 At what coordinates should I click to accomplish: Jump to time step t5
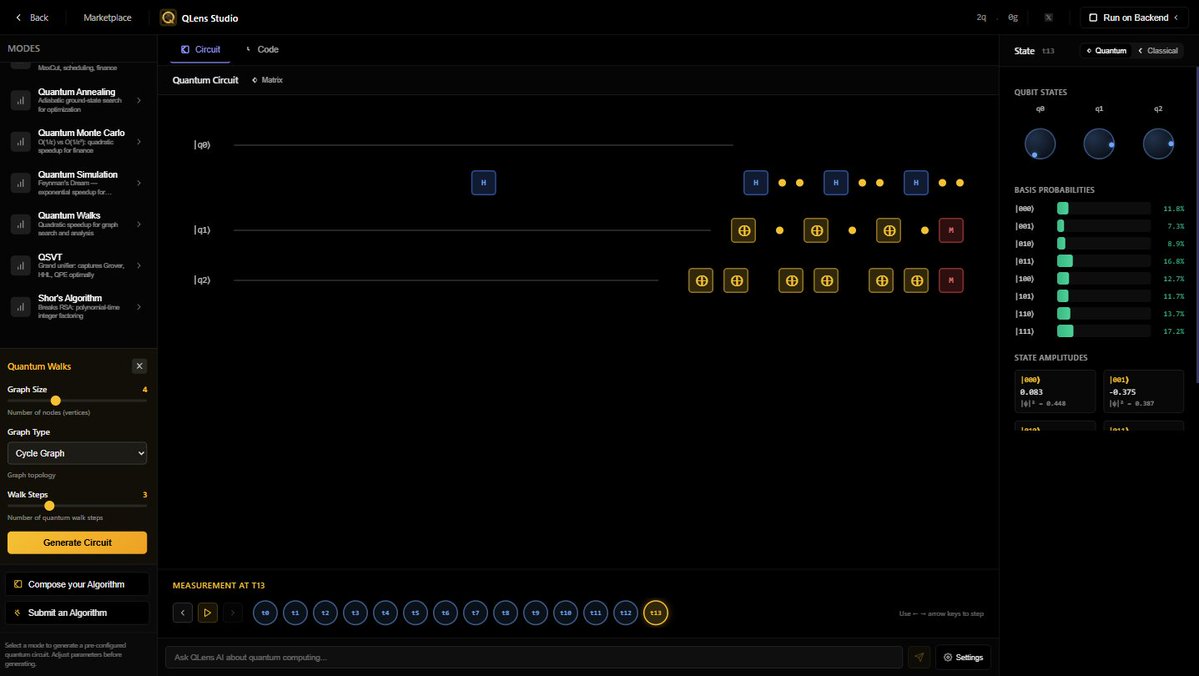tap(415, 613)
